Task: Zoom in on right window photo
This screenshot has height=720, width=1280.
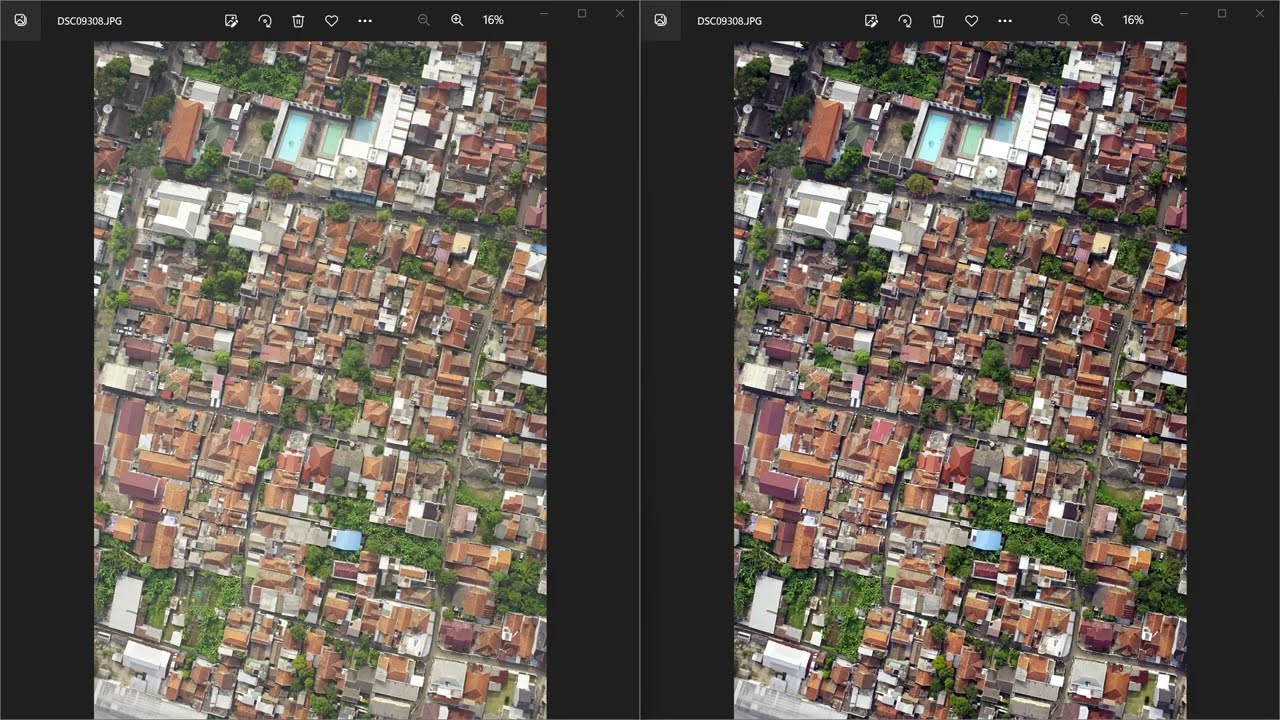Action: click(x=1097, y=20)
